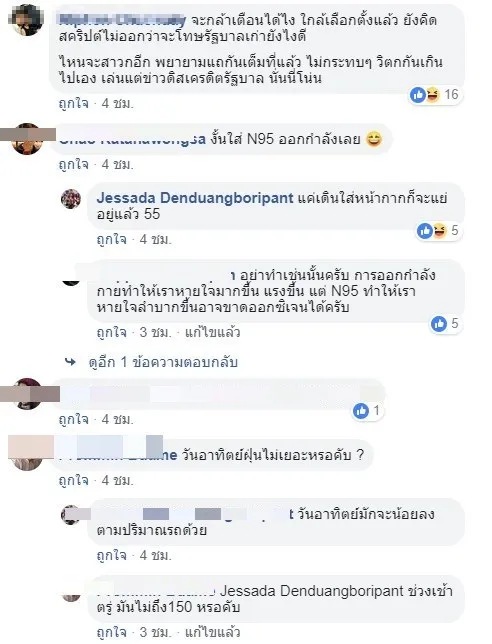This screenshot has height=644, width=492.
Task: Open avatar of Sunday dust commenter
Action: [x=27, y=455]
